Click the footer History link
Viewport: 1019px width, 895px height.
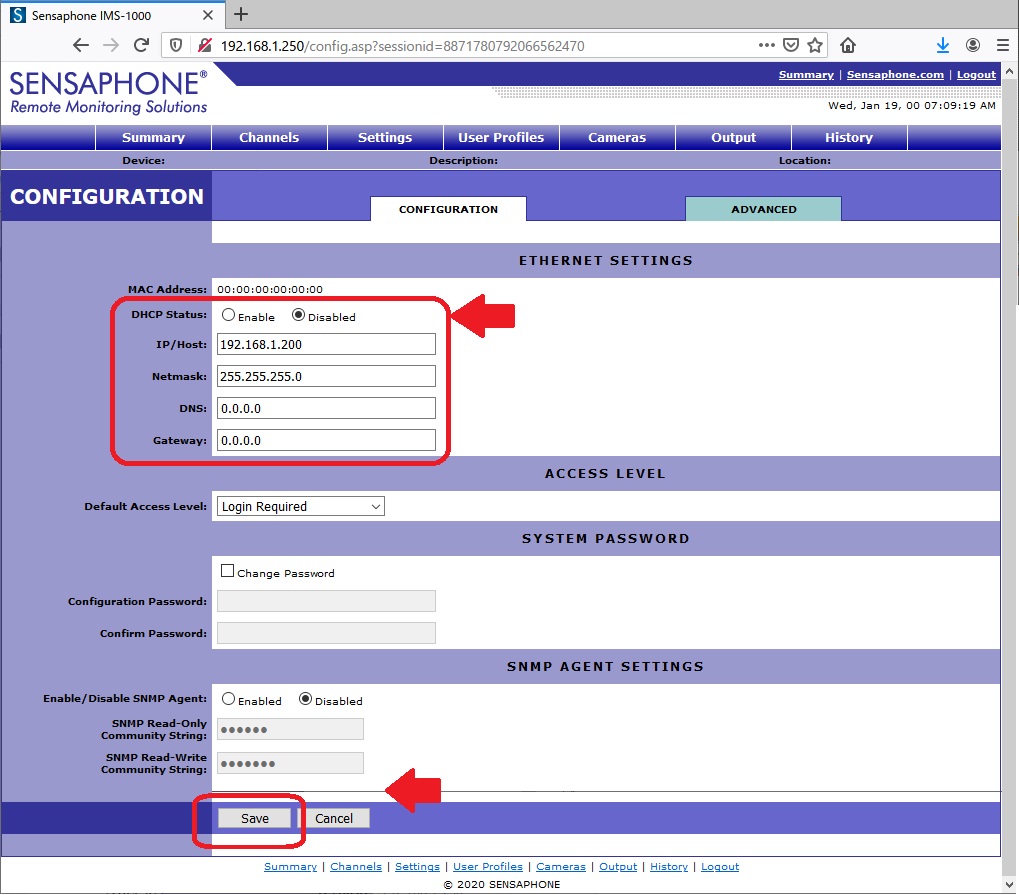click(x=669, y=866)
